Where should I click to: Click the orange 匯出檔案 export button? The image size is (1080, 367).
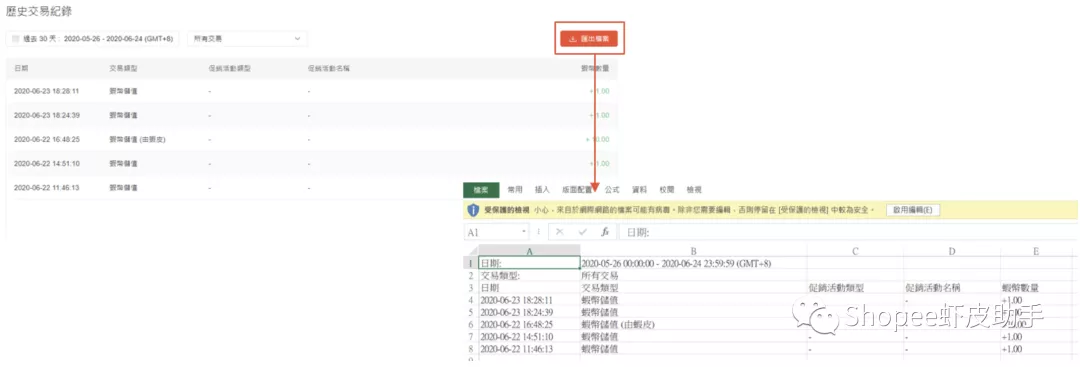click(x=588, y=39)
